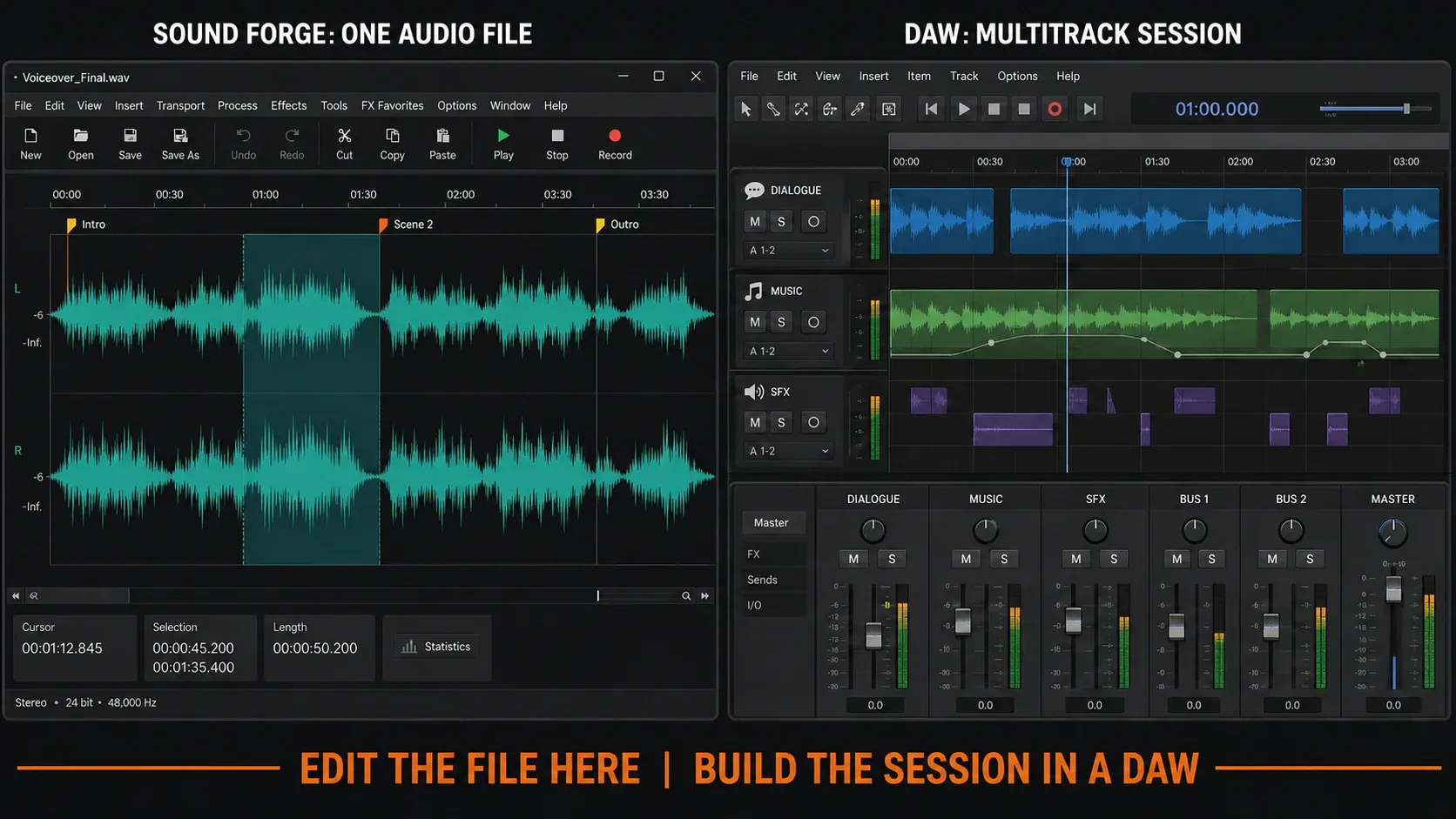Image resolution: width=1456 pixels, height=819 pixels.
Task: Click the DAW transport play button
Action: tap(963, 109)
